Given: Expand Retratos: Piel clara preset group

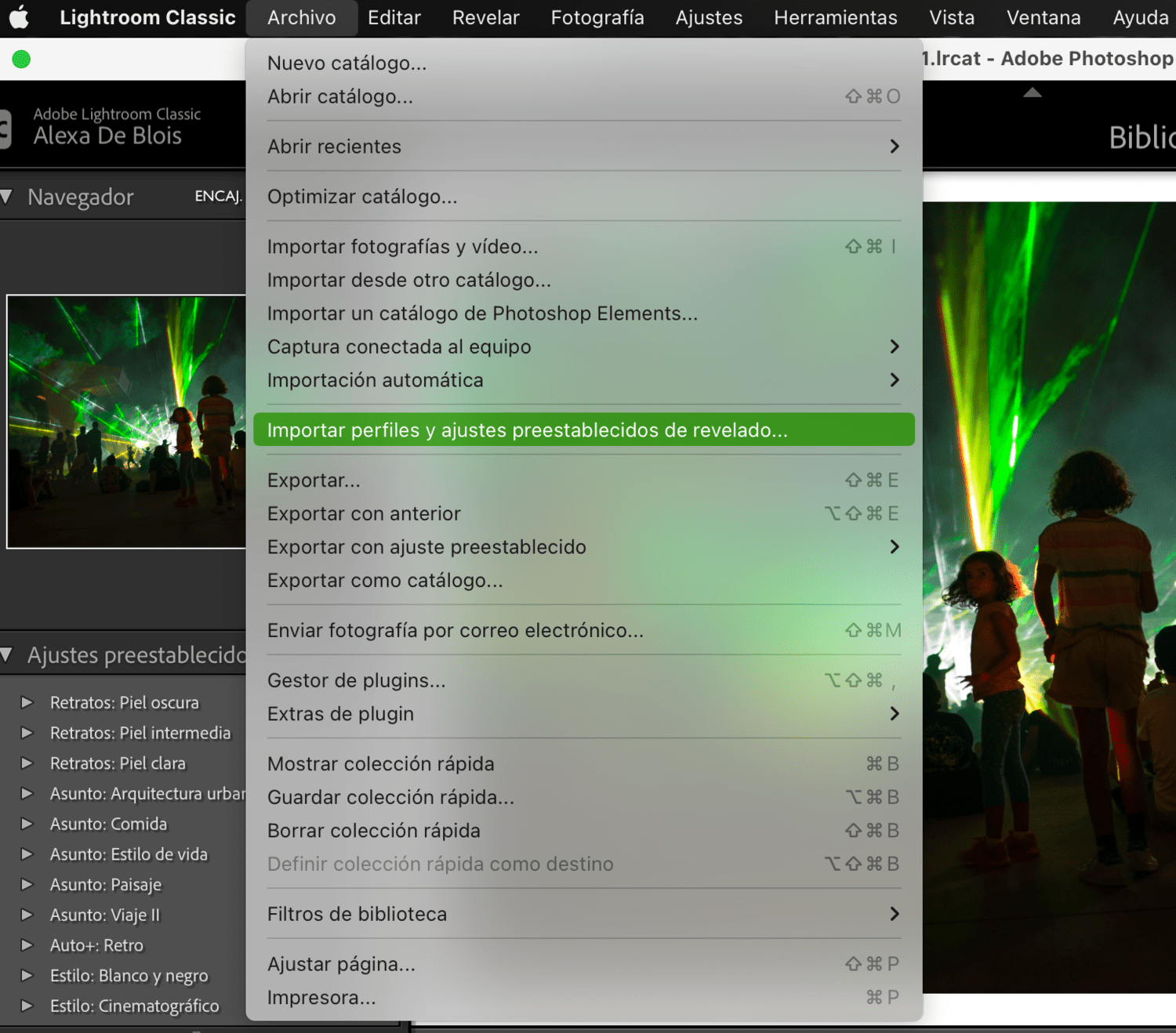Looking at the screenshot, I should click(27, 763).
